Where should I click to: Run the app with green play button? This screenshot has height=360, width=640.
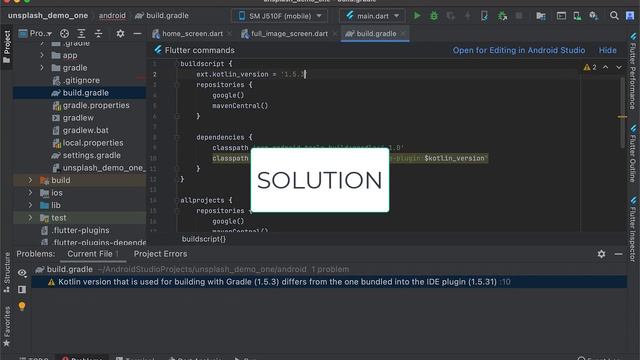coord(417,16)
